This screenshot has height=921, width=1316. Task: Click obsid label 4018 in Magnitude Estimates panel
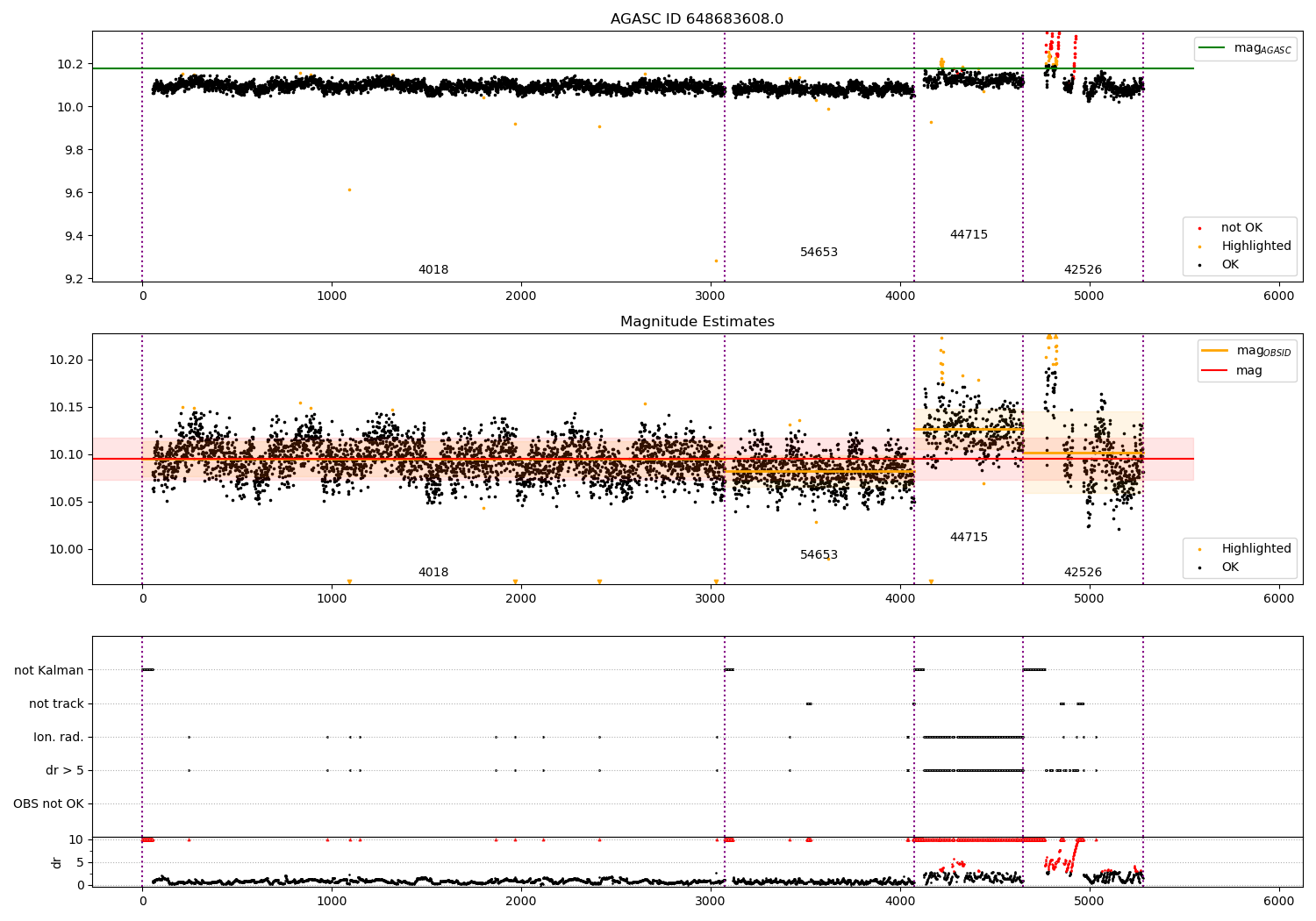tap(433, 573)
